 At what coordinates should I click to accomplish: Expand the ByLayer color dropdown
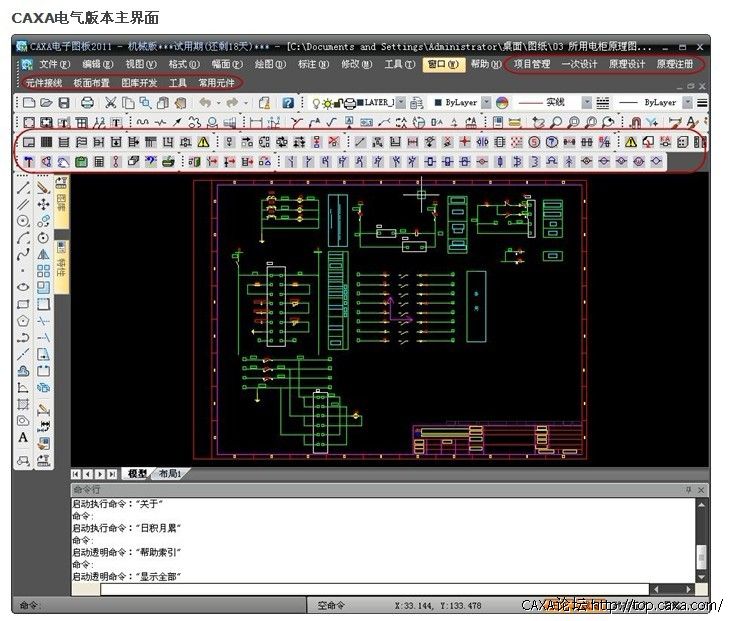point(486,102)
